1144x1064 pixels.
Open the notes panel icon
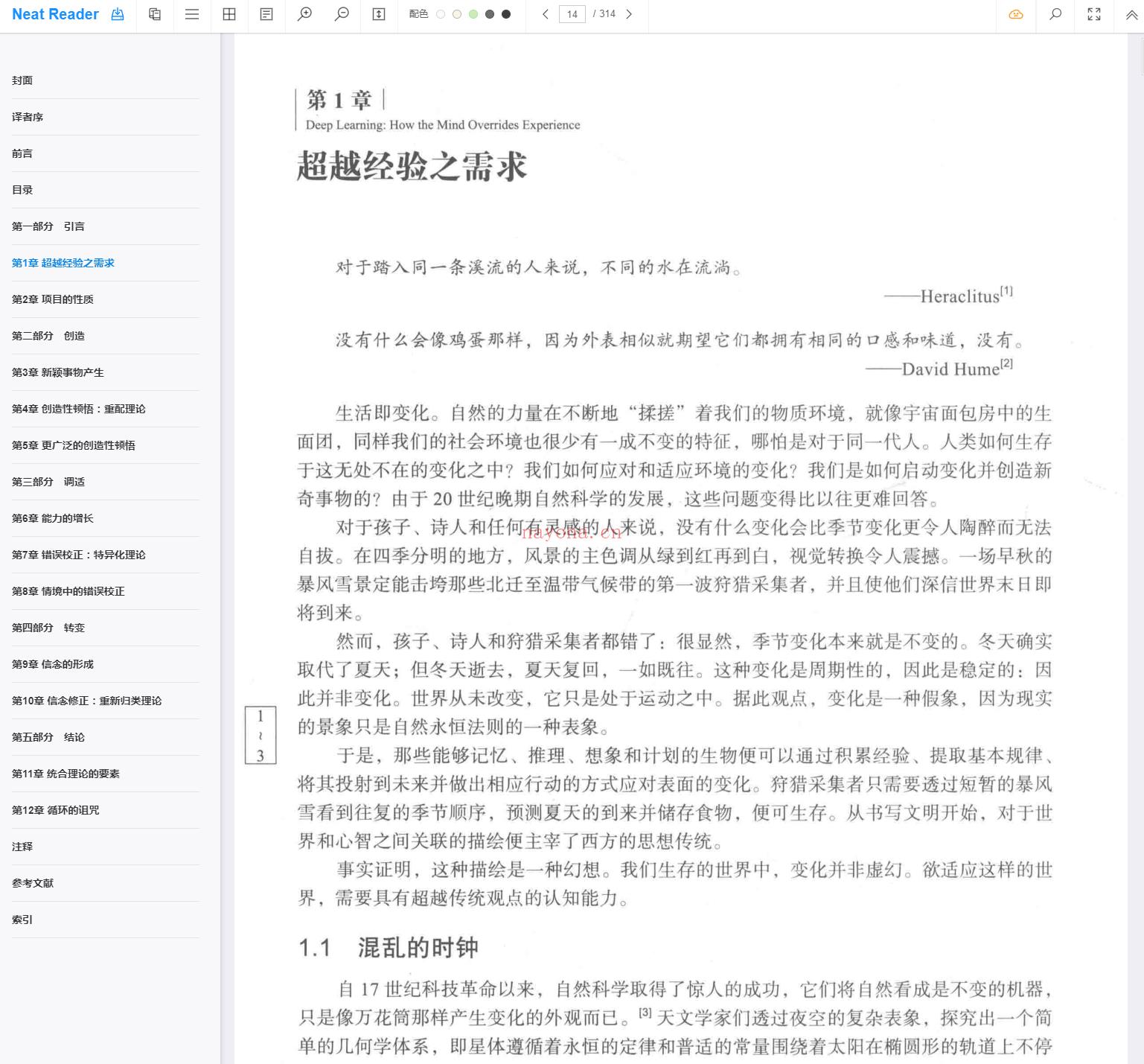266,14
